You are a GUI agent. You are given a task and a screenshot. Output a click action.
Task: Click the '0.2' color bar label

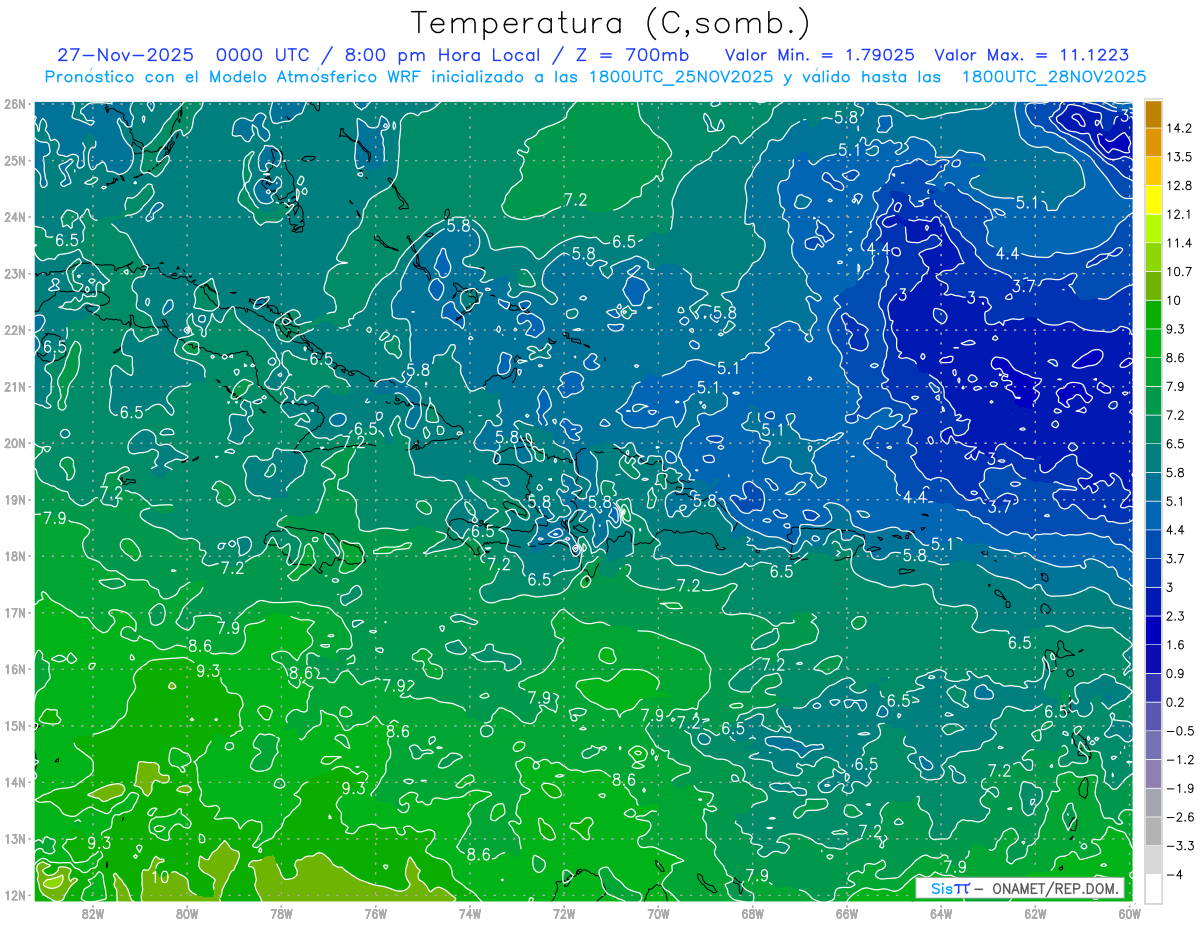point(1177,702)
